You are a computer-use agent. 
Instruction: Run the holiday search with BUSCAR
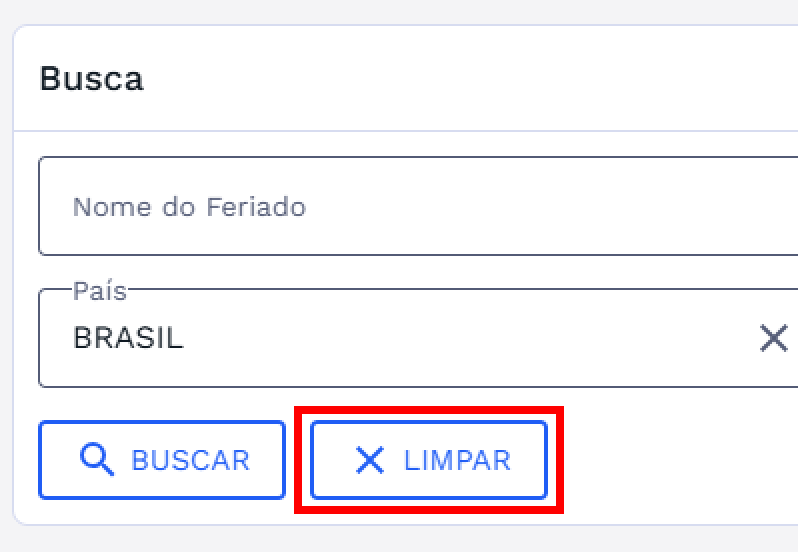[162, 460]
